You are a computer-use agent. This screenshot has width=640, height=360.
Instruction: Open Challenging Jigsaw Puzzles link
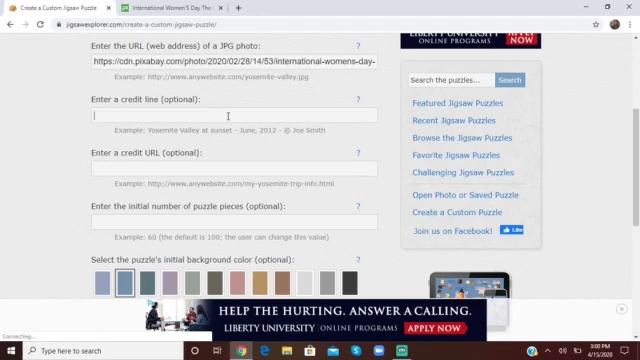[463, 173]
